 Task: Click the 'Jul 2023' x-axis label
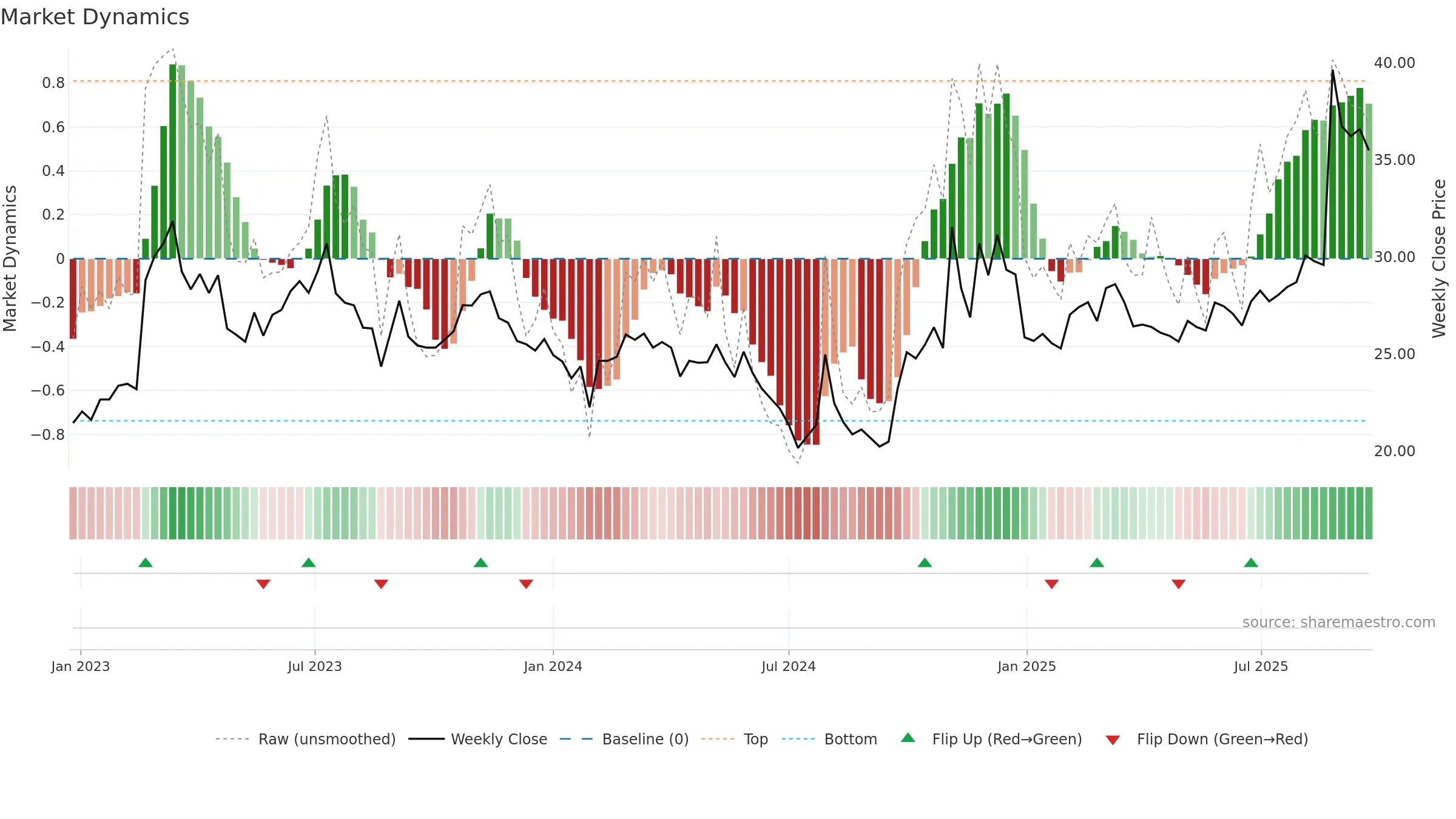[315, 666]
